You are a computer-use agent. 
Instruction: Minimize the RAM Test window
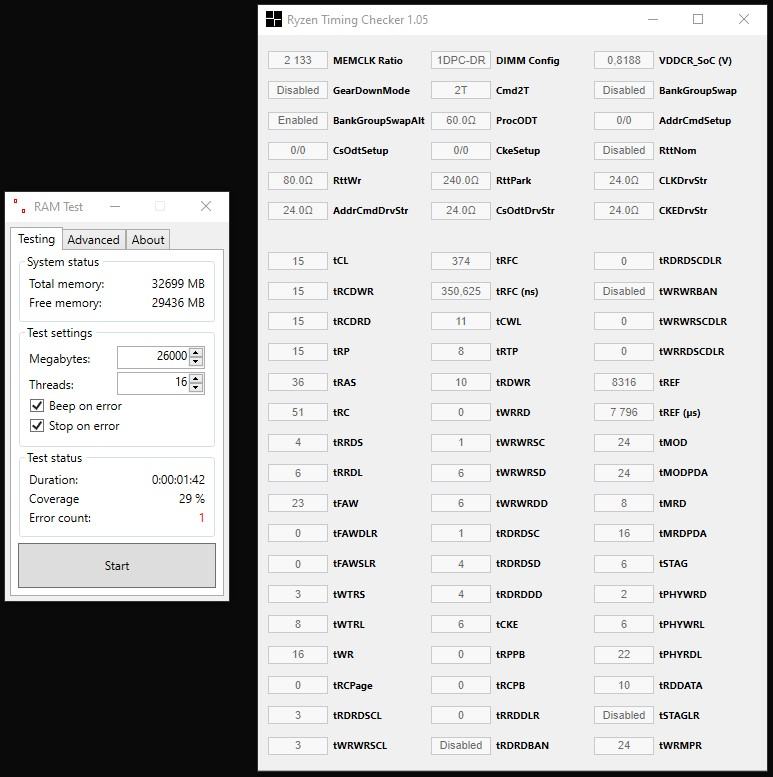(x=115, y=206)
